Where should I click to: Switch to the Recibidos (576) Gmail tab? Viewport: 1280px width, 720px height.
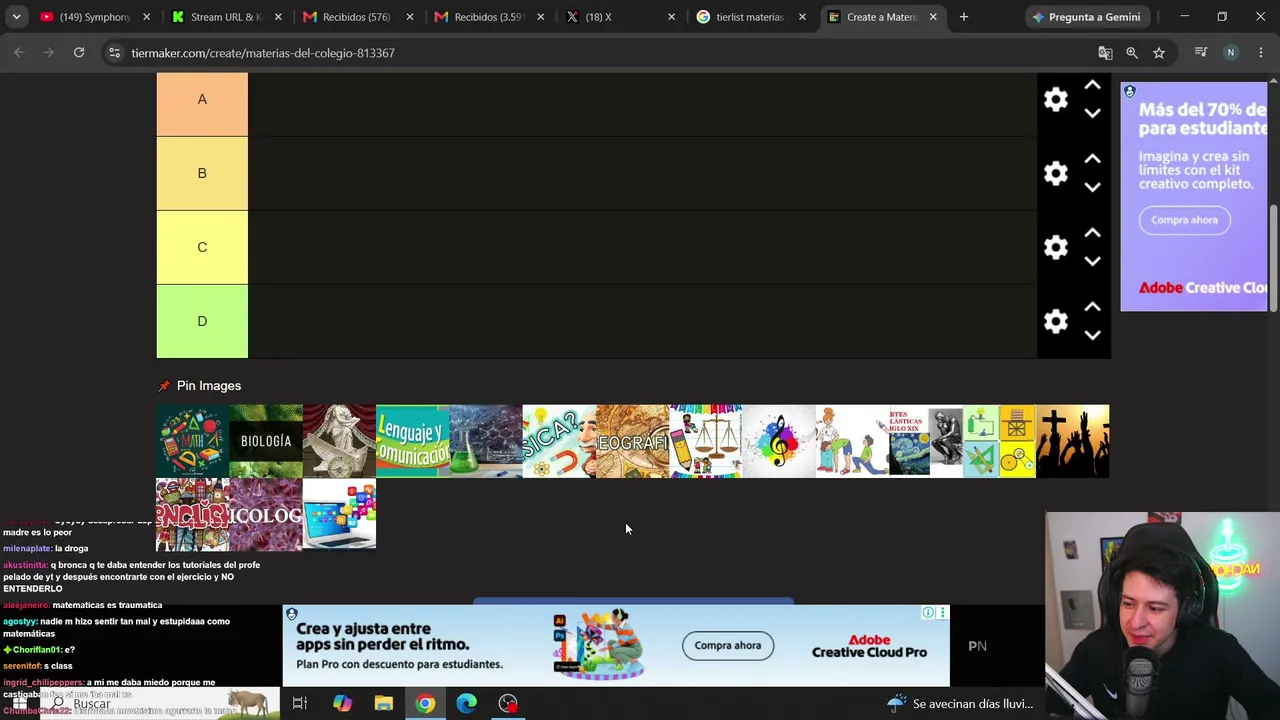[x=357, y=17]
